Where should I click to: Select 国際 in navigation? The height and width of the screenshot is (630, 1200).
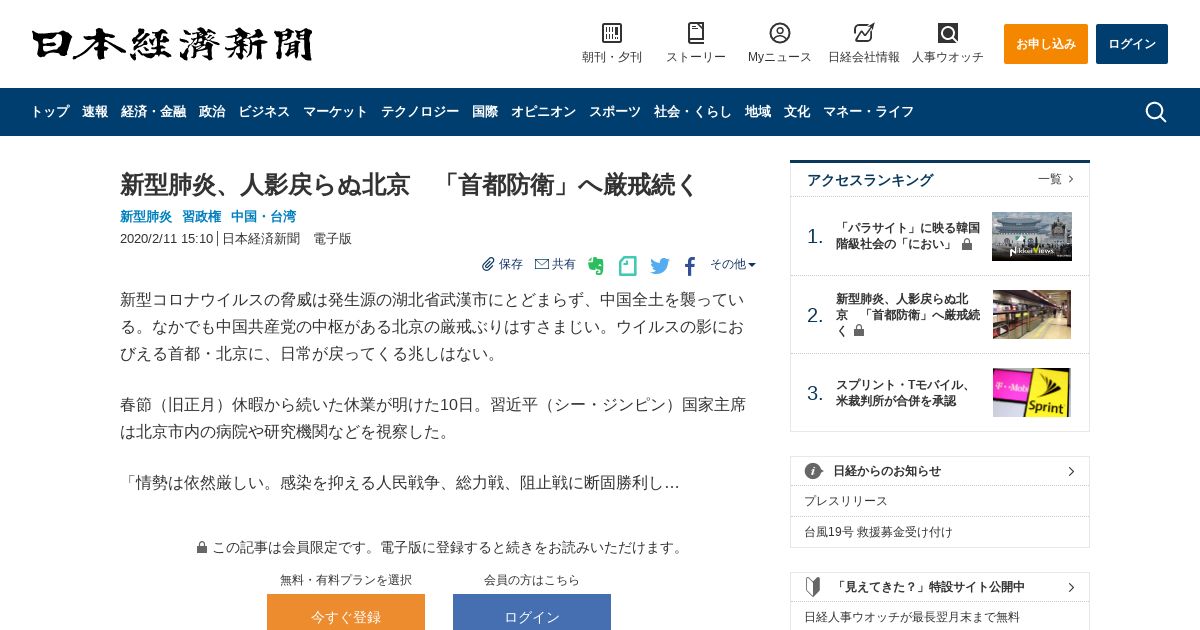485,112
